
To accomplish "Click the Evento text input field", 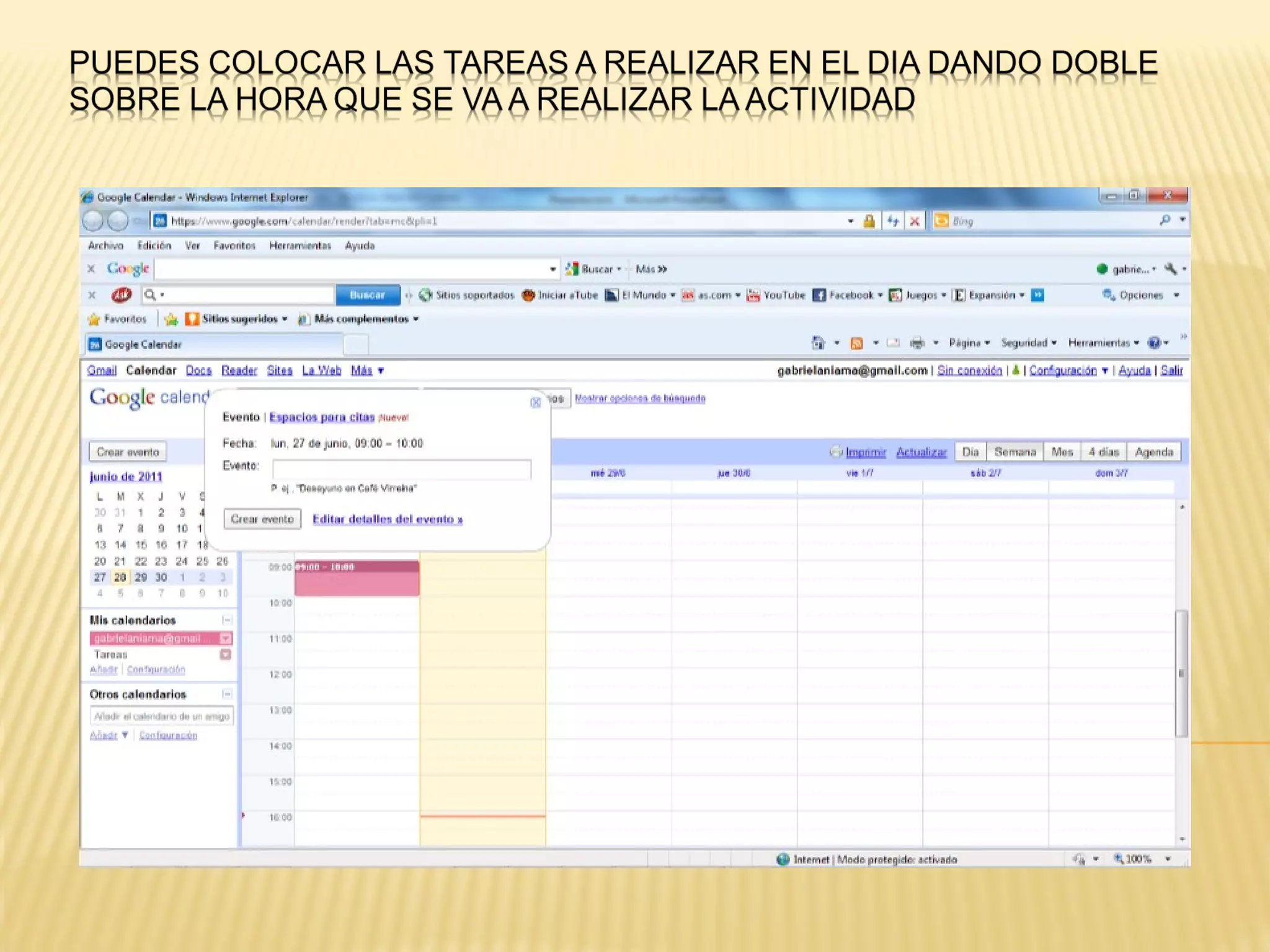I will (x=402, y=469).
